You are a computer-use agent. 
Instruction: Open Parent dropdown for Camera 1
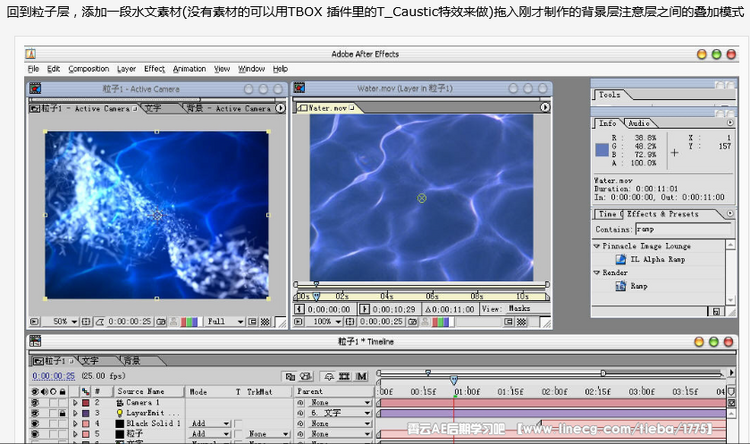click(339, 402)
